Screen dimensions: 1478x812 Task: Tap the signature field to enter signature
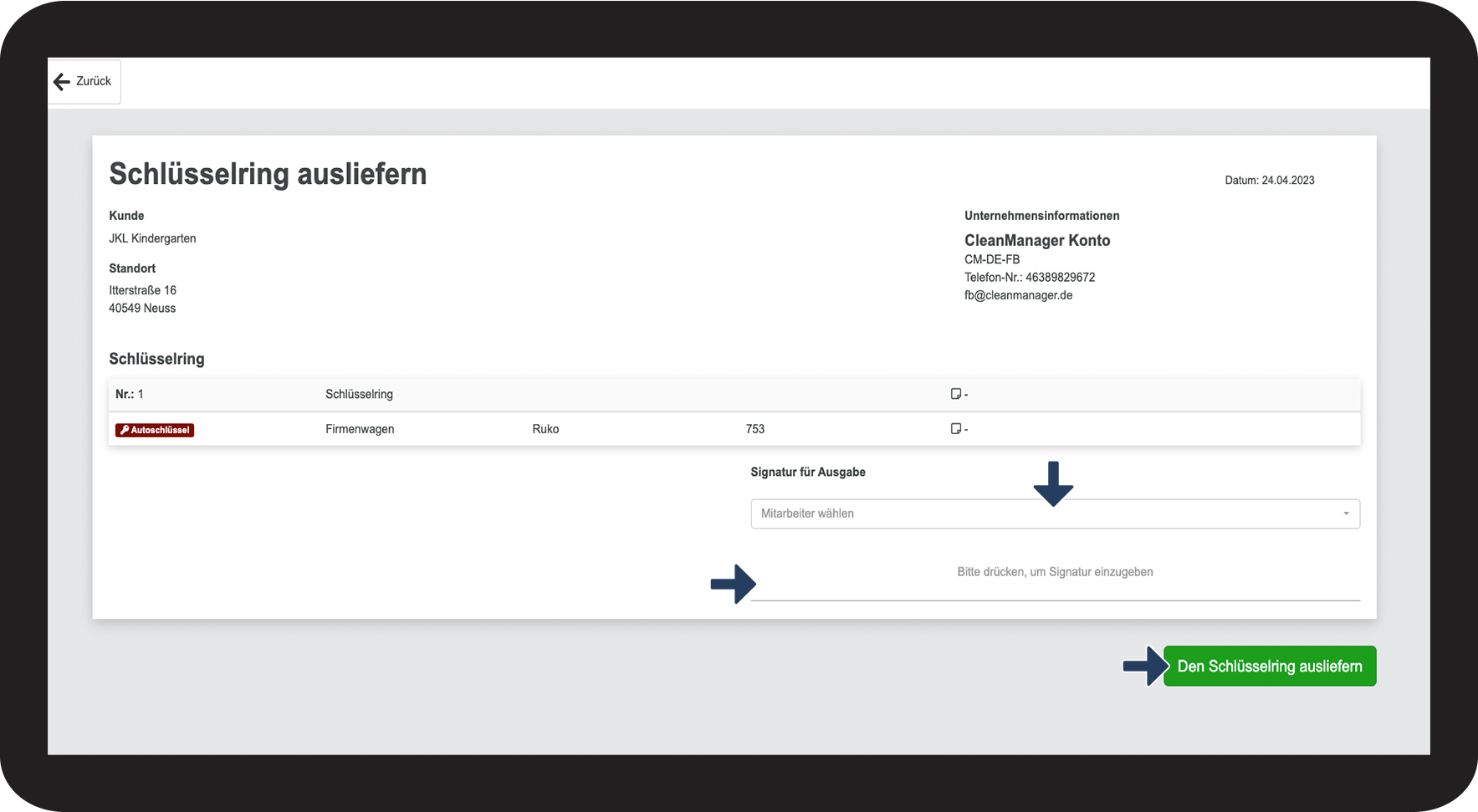(x=1055, y=573)
